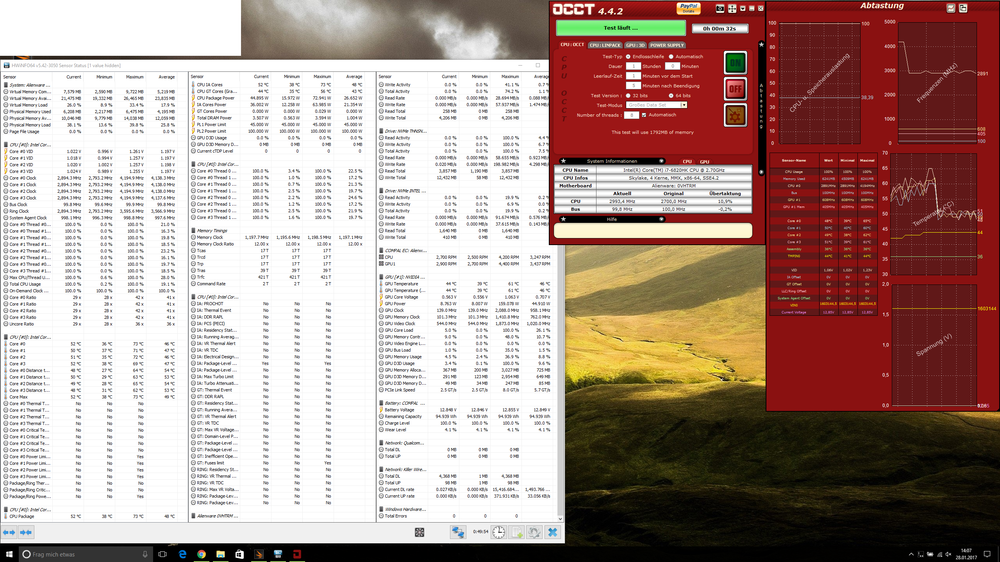
Task: Choose the 32 bits test version
Action: [628, 95]
